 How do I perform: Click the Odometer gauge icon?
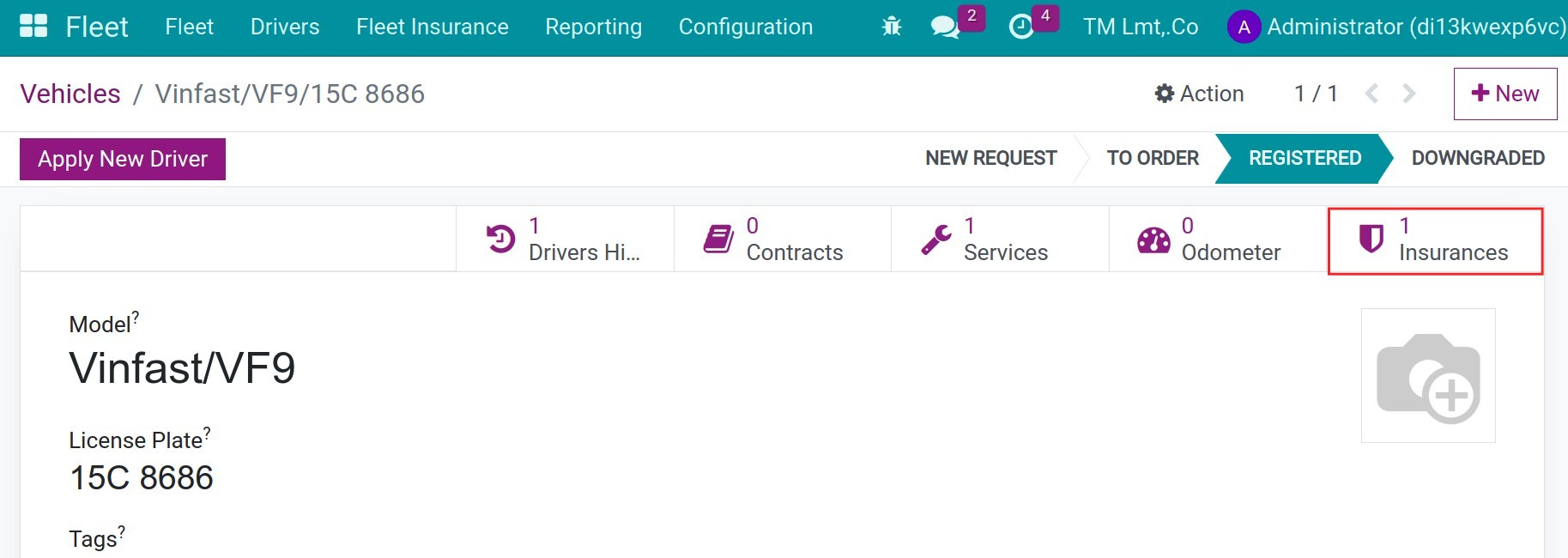pos(1153,240)
